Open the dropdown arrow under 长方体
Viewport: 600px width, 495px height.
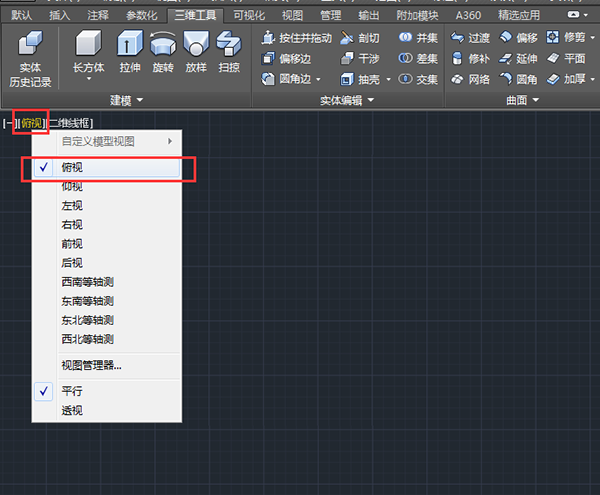pos(89,79)
